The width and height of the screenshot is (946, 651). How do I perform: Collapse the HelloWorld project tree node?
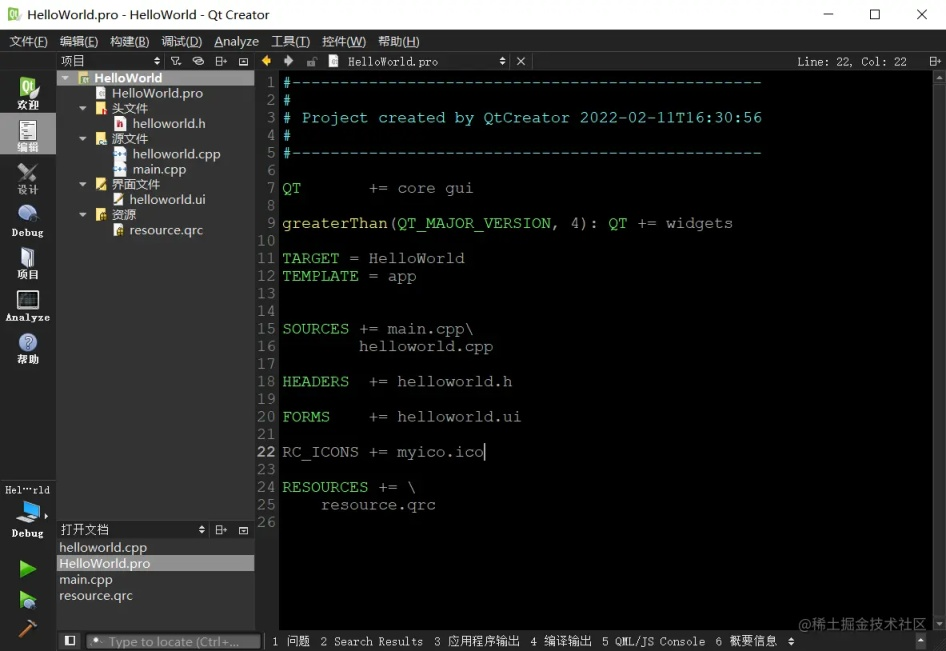click(x=66, y=78)
